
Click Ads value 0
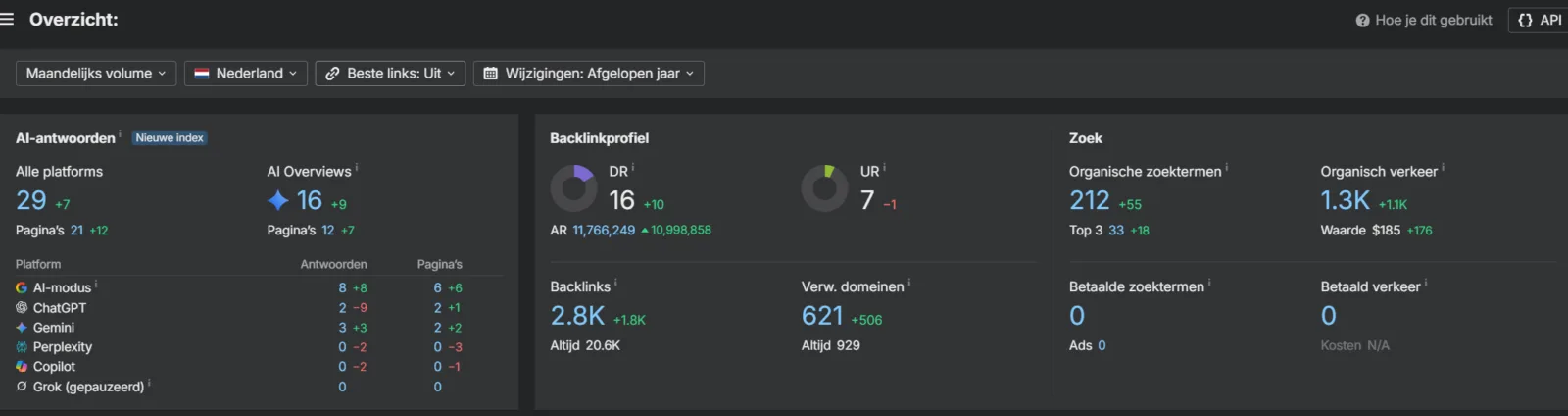1102,345
